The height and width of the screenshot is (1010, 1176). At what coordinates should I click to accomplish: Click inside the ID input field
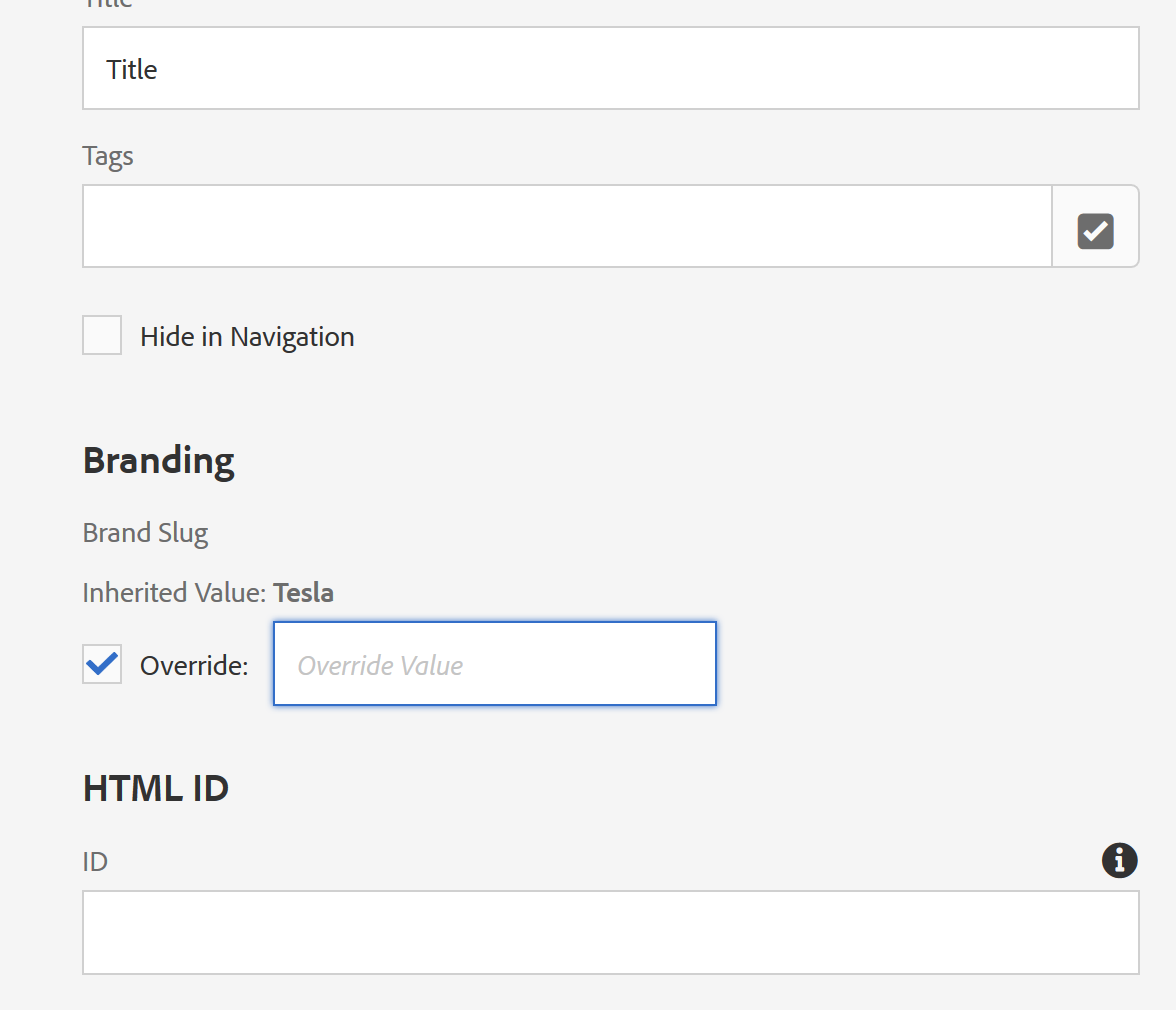click(x=610, y=932)
